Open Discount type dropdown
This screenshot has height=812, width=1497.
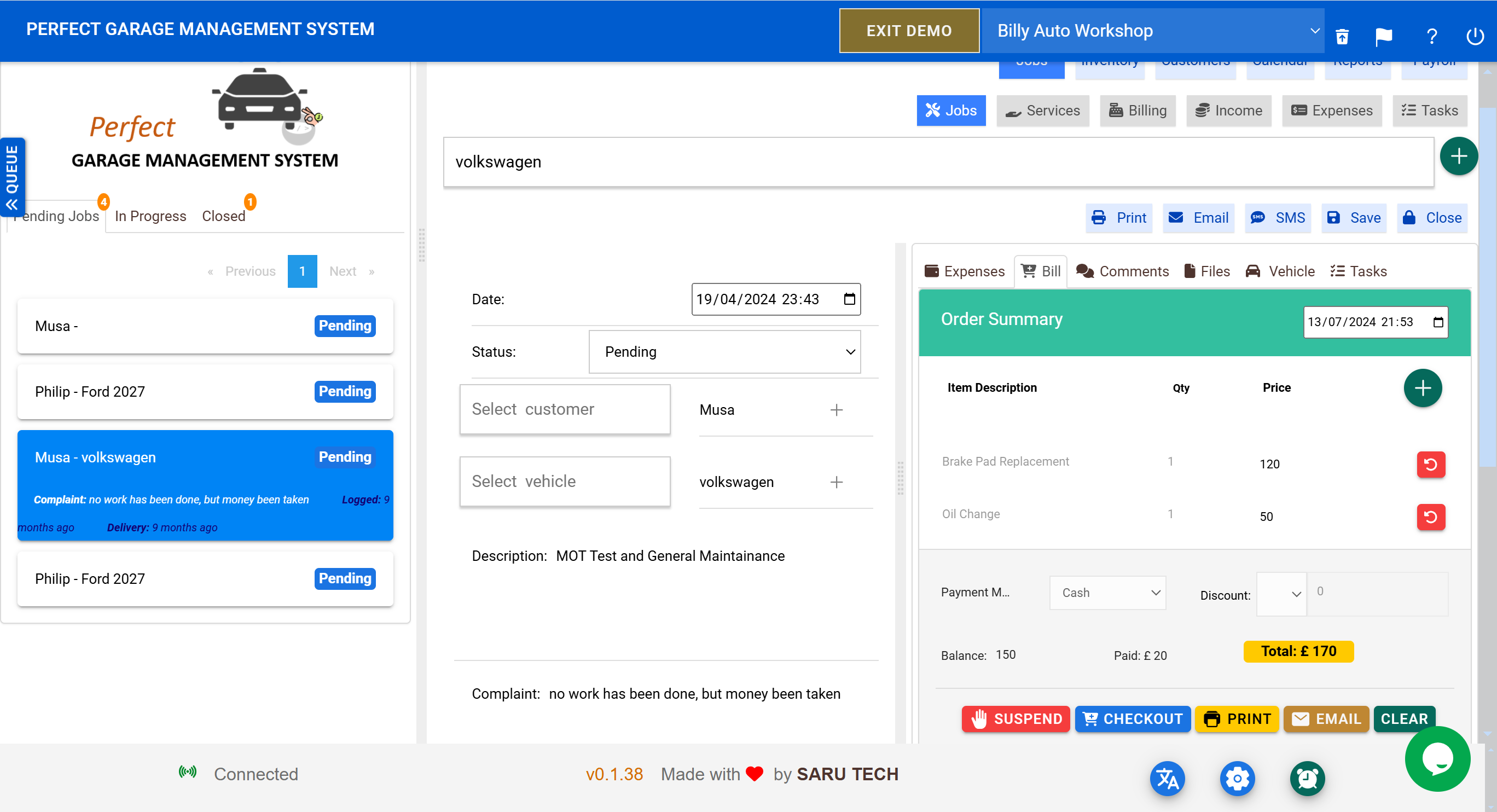(x=1281, y=595)
